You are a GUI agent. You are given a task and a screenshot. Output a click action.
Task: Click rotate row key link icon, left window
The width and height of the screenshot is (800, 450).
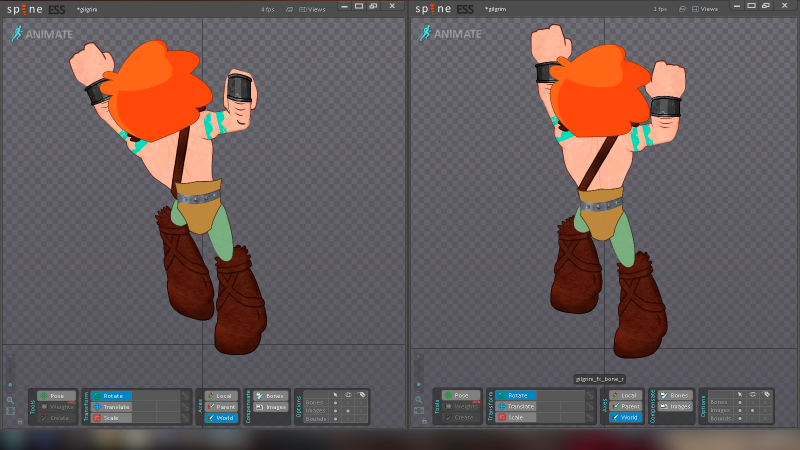coord(185,395)
